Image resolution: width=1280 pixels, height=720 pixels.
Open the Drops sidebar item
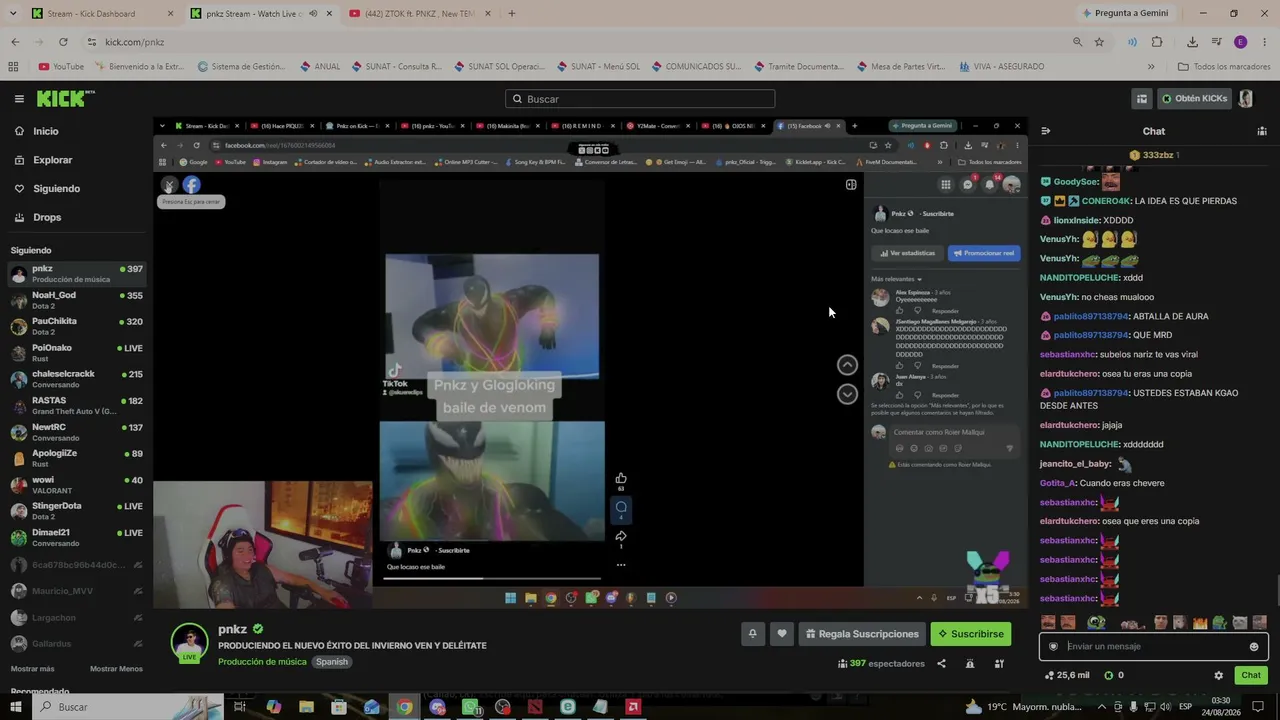pyautogui.click(x=77, y=217)
